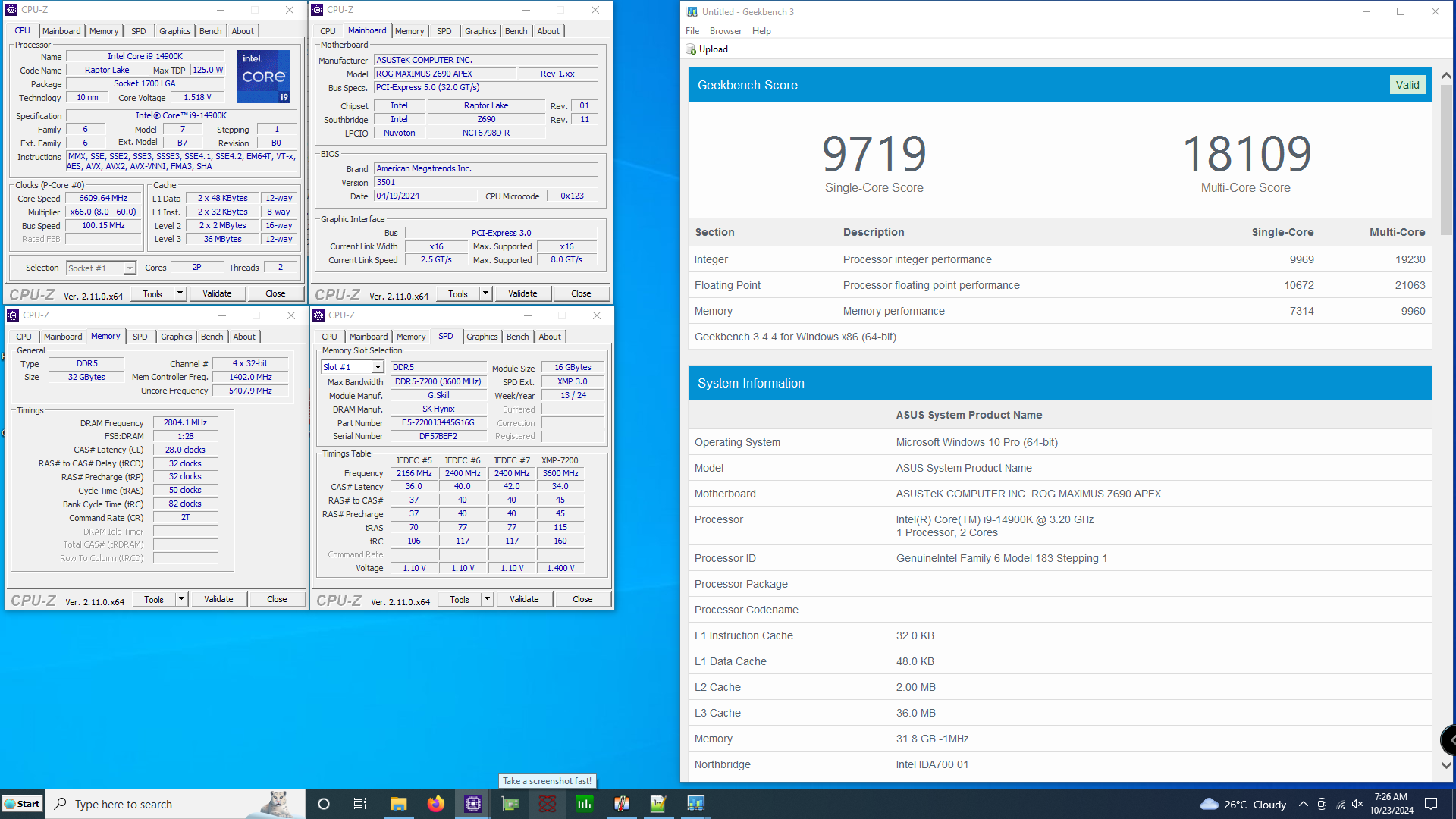Open Task View from the taskbar
Screen dimensions: 1456x819
tap(360, 804)
